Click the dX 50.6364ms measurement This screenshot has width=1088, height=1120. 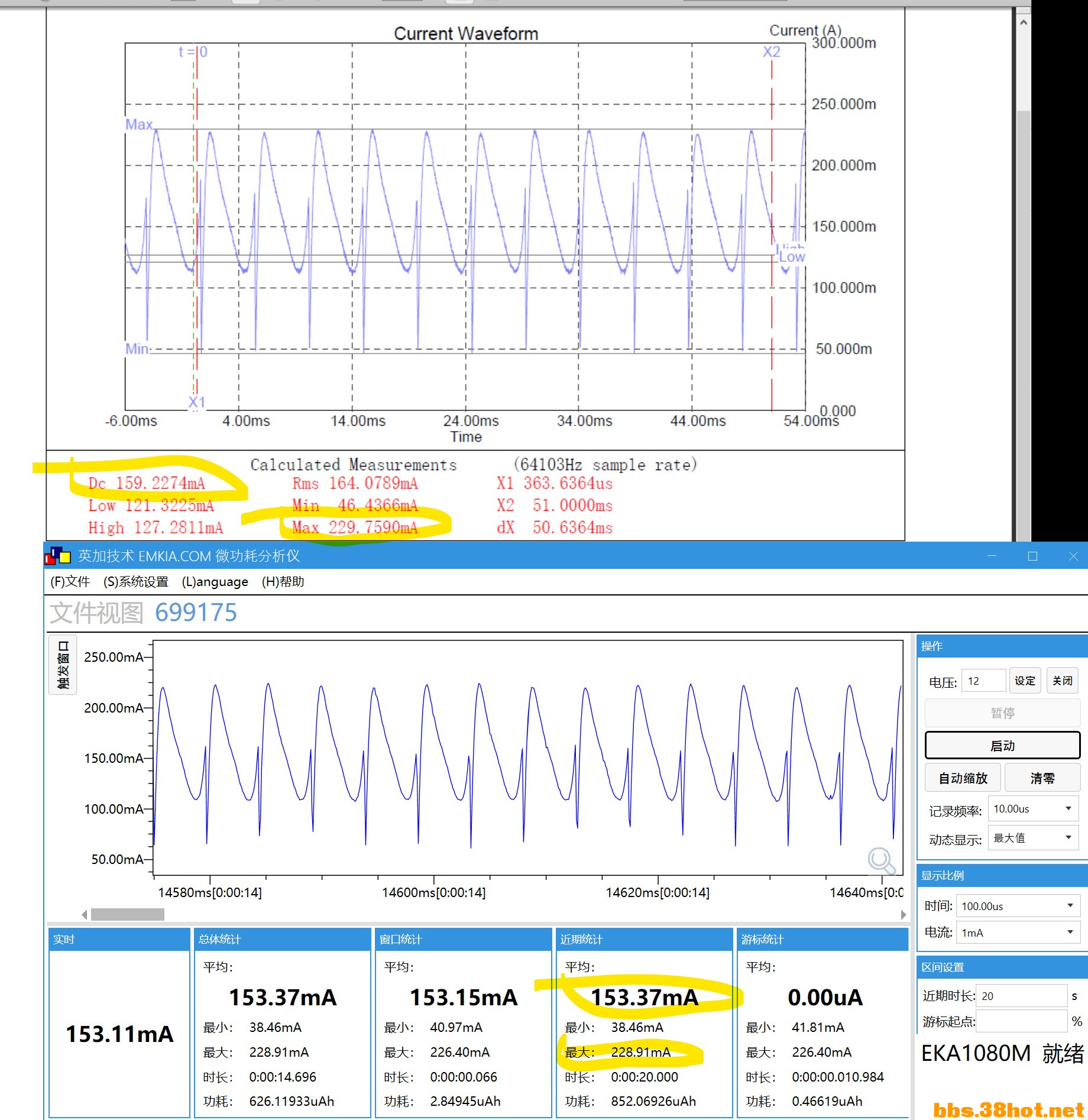[x=554, y=527]
